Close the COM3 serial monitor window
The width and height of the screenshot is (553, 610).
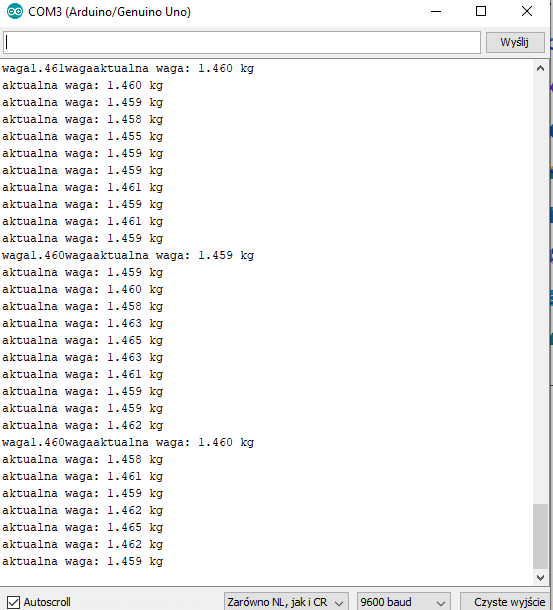click(527, 11)
